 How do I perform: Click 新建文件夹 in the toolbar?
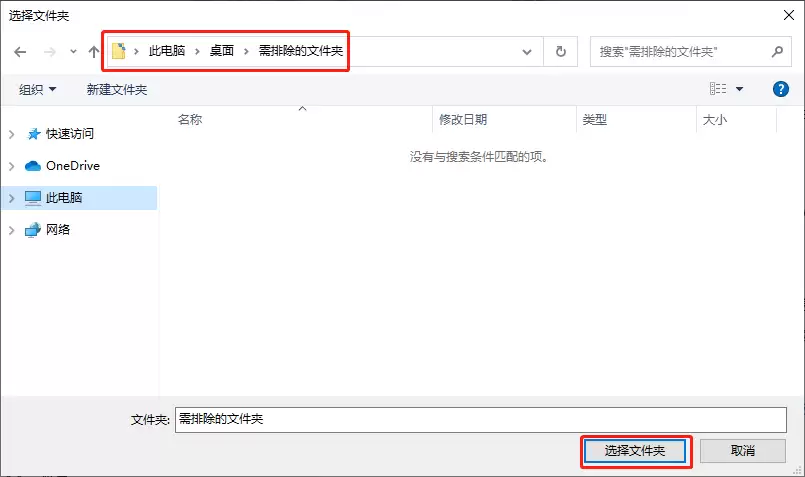pos(117,90)
